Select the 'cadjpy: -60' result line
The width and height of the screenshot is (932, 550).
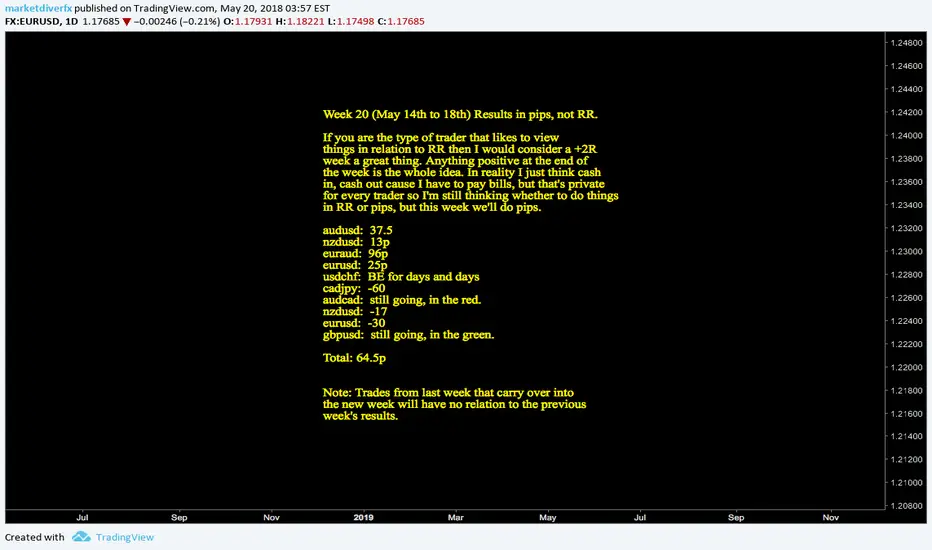(x=354, y=288)
